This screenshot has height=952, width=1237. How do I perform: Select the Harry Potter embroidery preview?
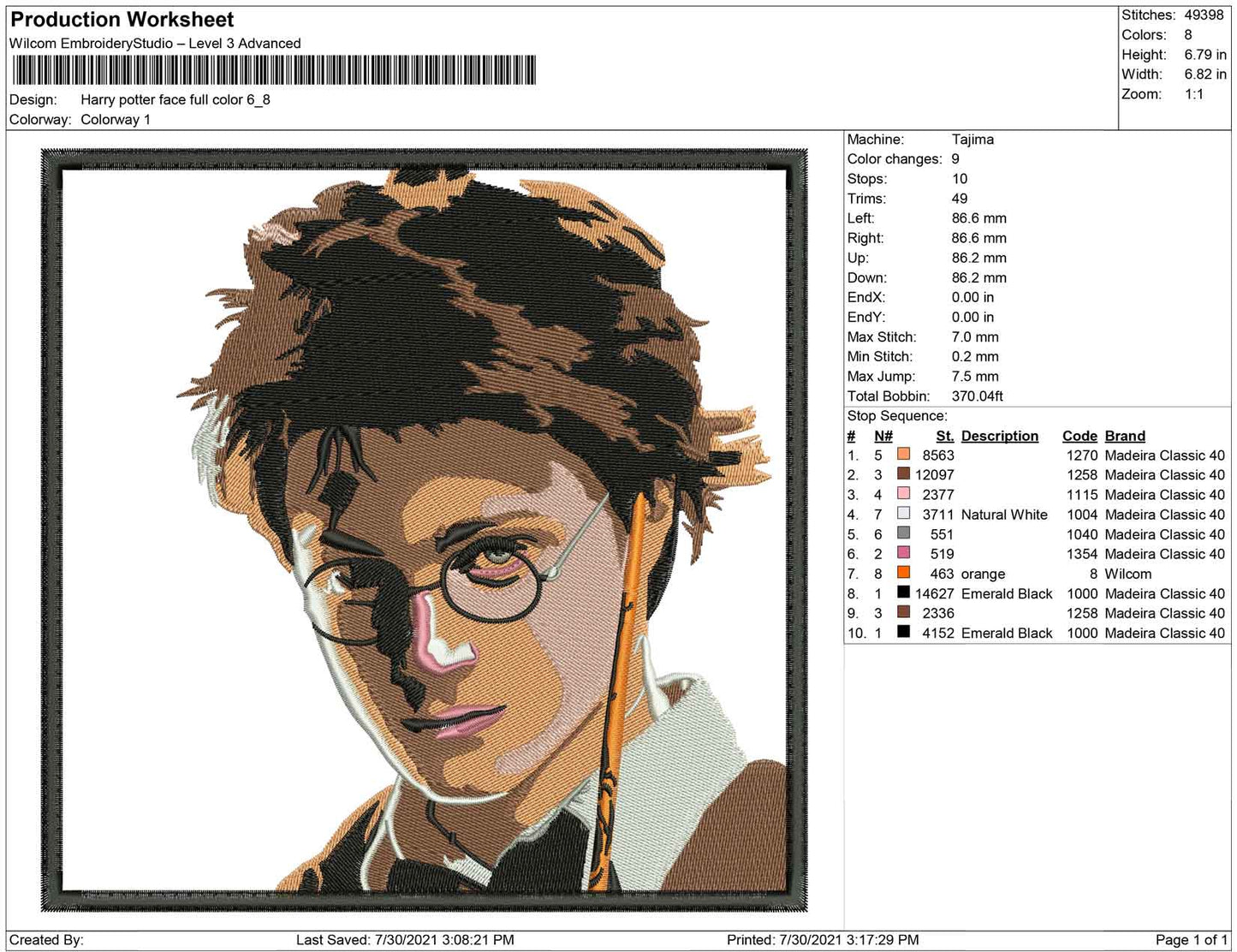tap(428, 531)
